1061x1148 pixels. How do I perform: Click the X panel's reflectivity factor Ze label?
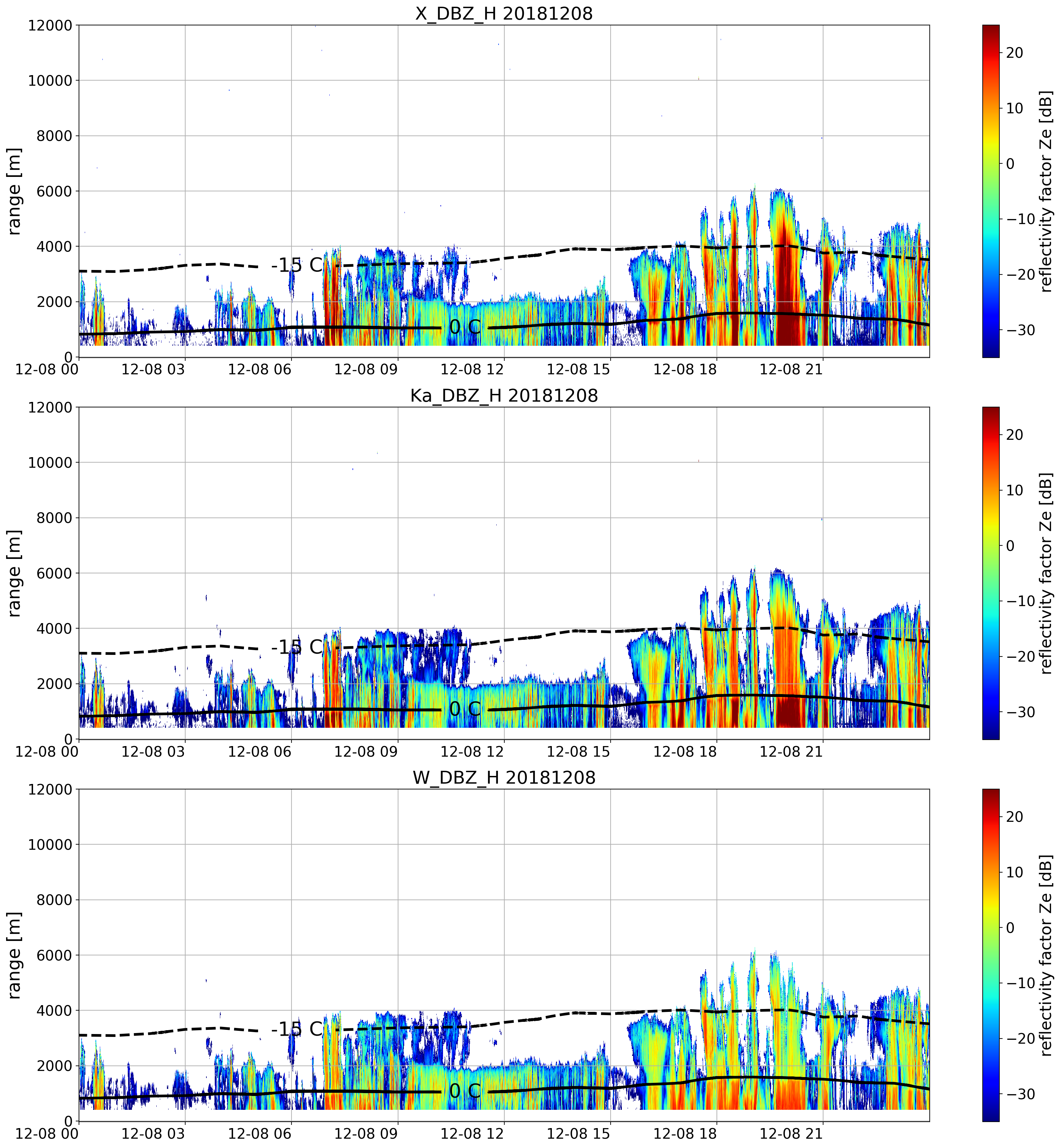click(1046, 191)
